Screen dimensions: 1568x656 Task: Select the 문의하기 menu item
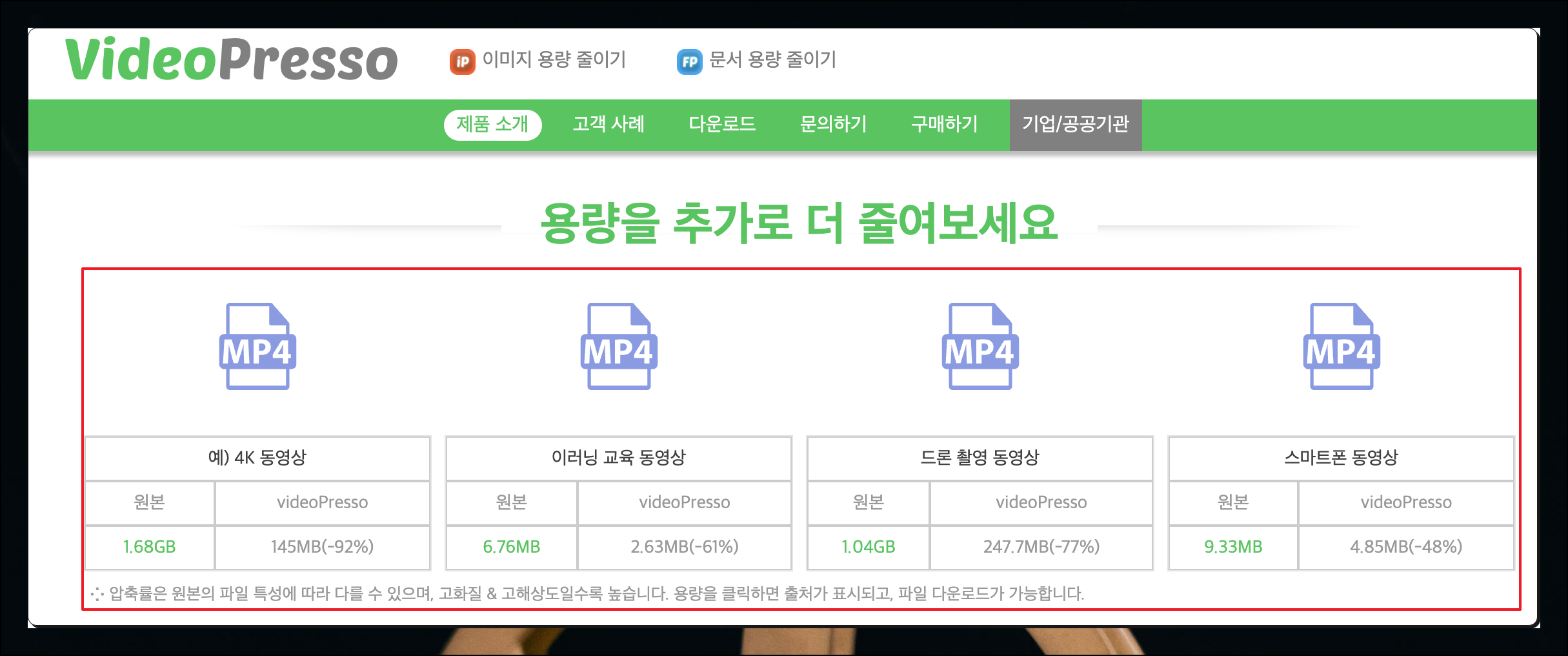(834, 124)
